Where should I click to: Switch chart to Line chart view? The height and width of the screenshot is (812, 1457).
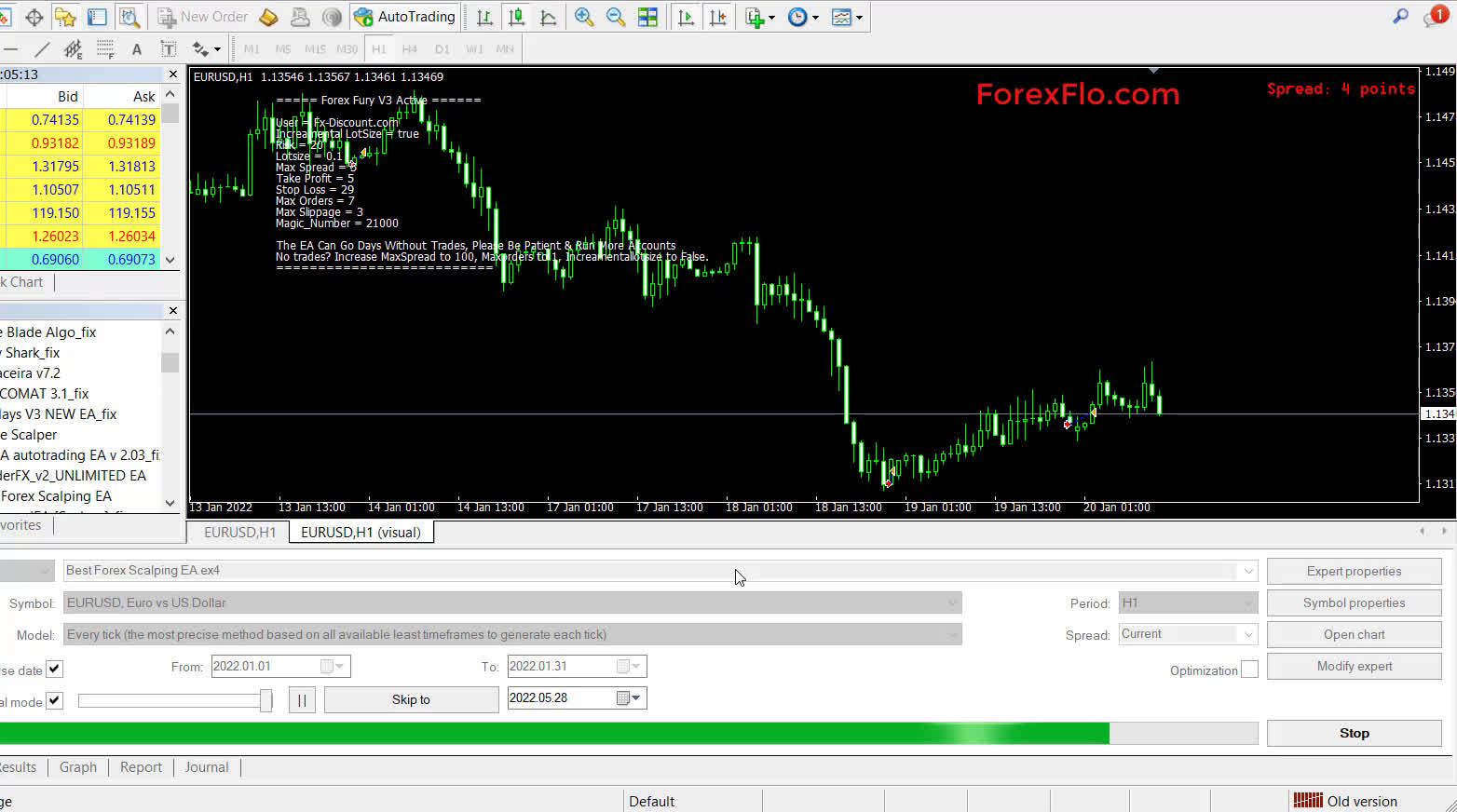click(549, 17)
